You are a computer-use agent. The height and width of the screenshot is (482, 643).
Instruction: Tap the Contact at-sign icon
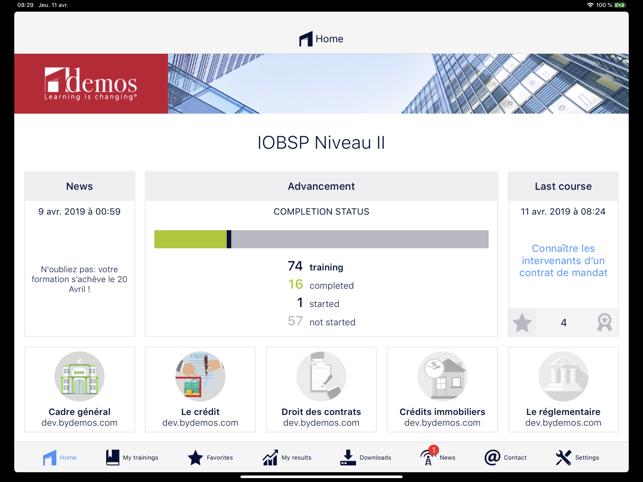492,457
